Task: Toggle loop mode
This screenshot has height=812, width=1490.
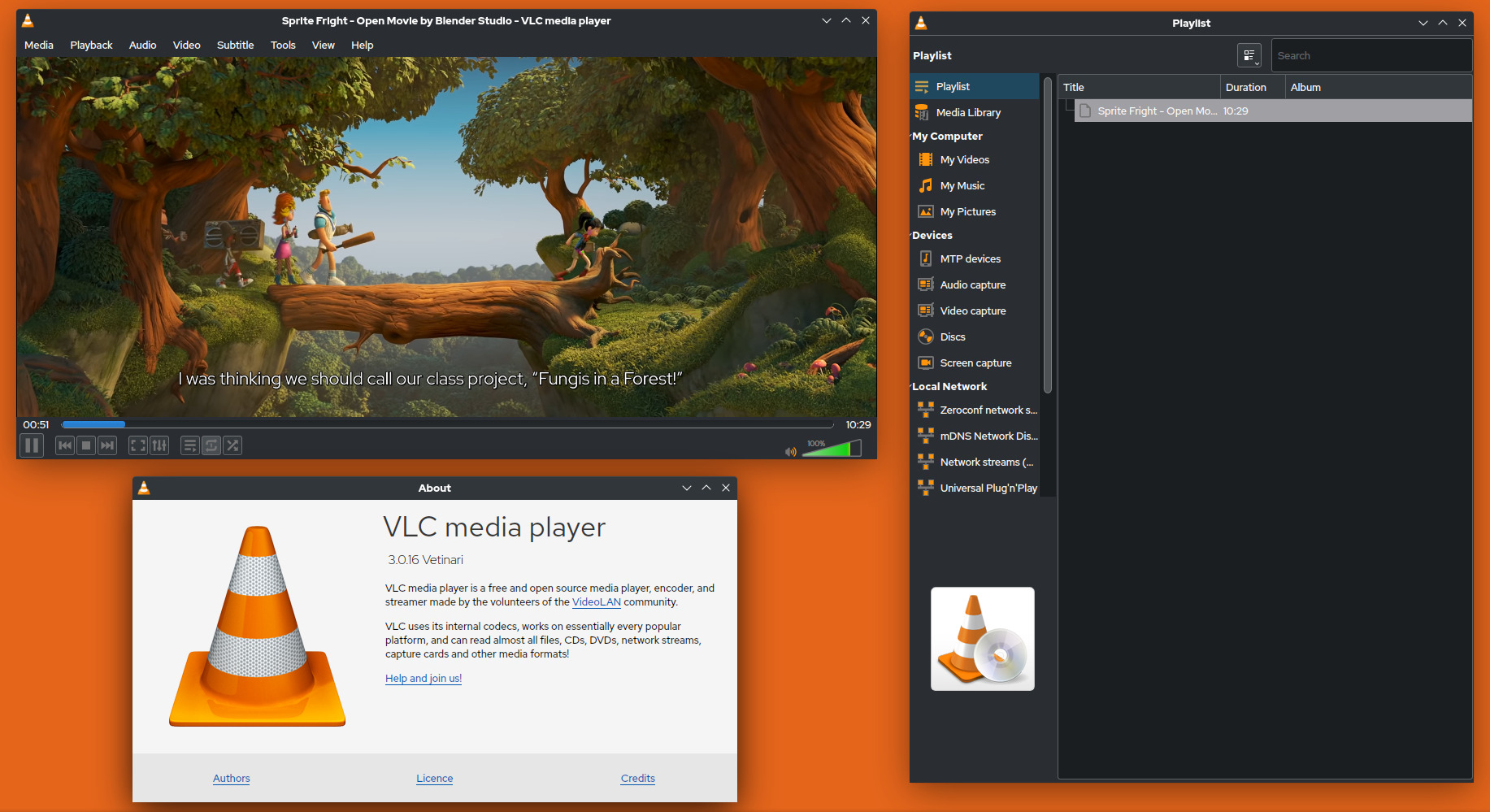Action: click(211, 445)
